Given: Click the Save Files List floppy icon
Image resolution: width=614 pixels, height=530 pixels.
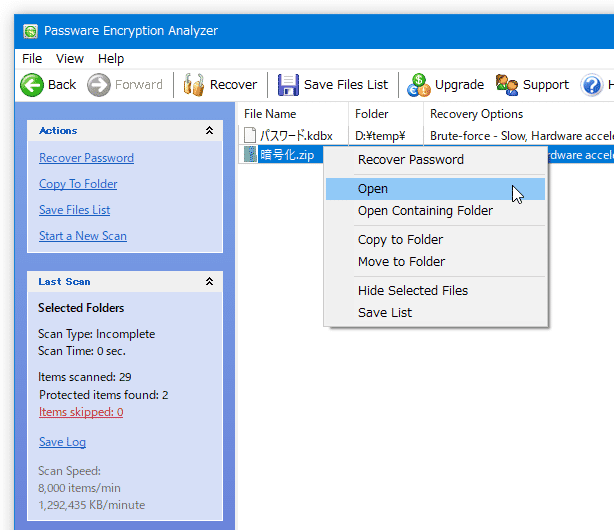Looking at the screenshot, I should coord(288,85).
